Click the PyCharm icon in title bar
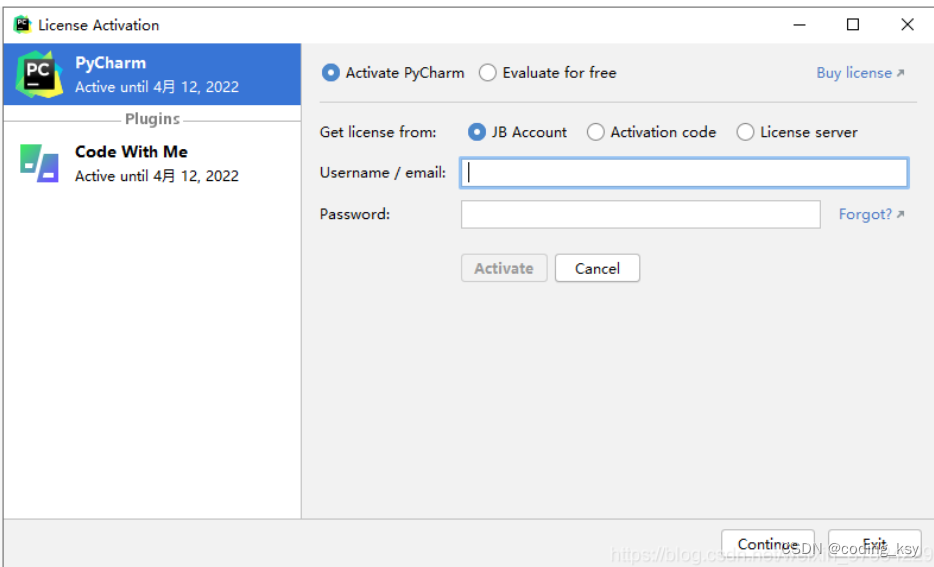The height and width of the screenshot is (567, 934). click(x=22, y=24)
